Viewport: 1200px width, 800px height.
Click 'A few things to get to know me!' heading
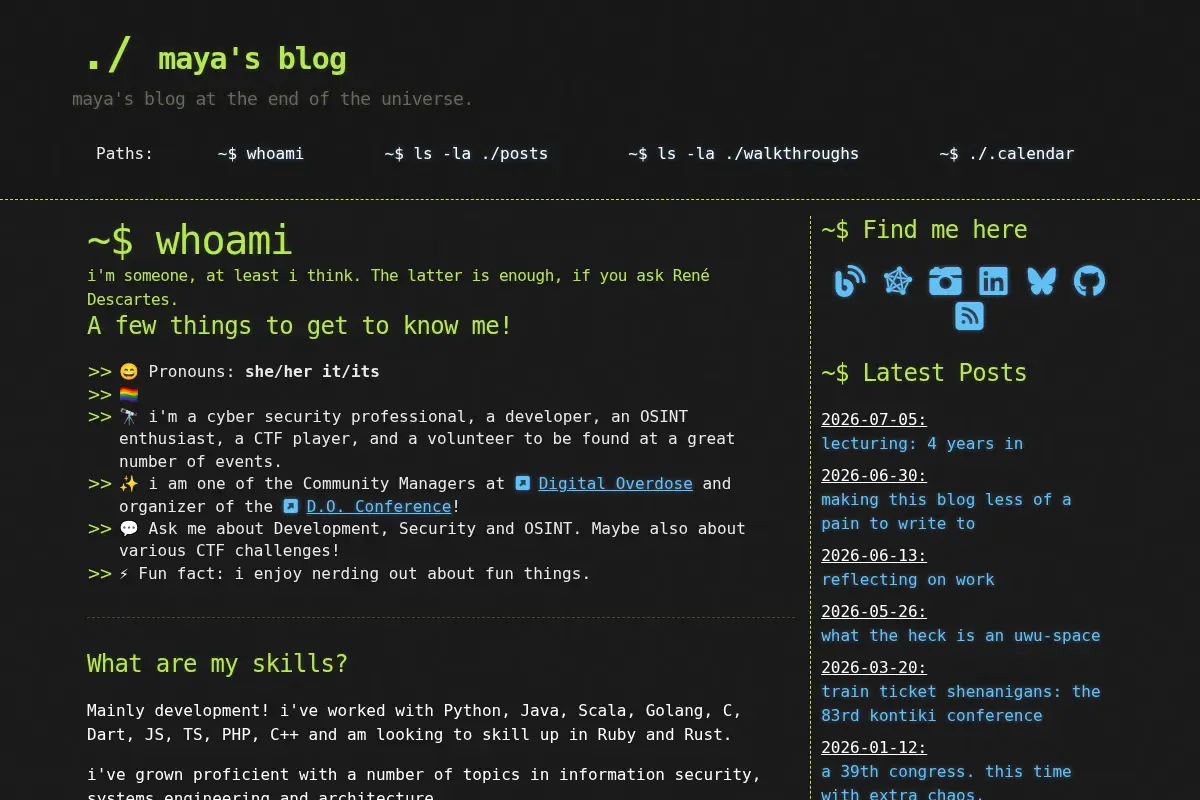coord(299,326)
